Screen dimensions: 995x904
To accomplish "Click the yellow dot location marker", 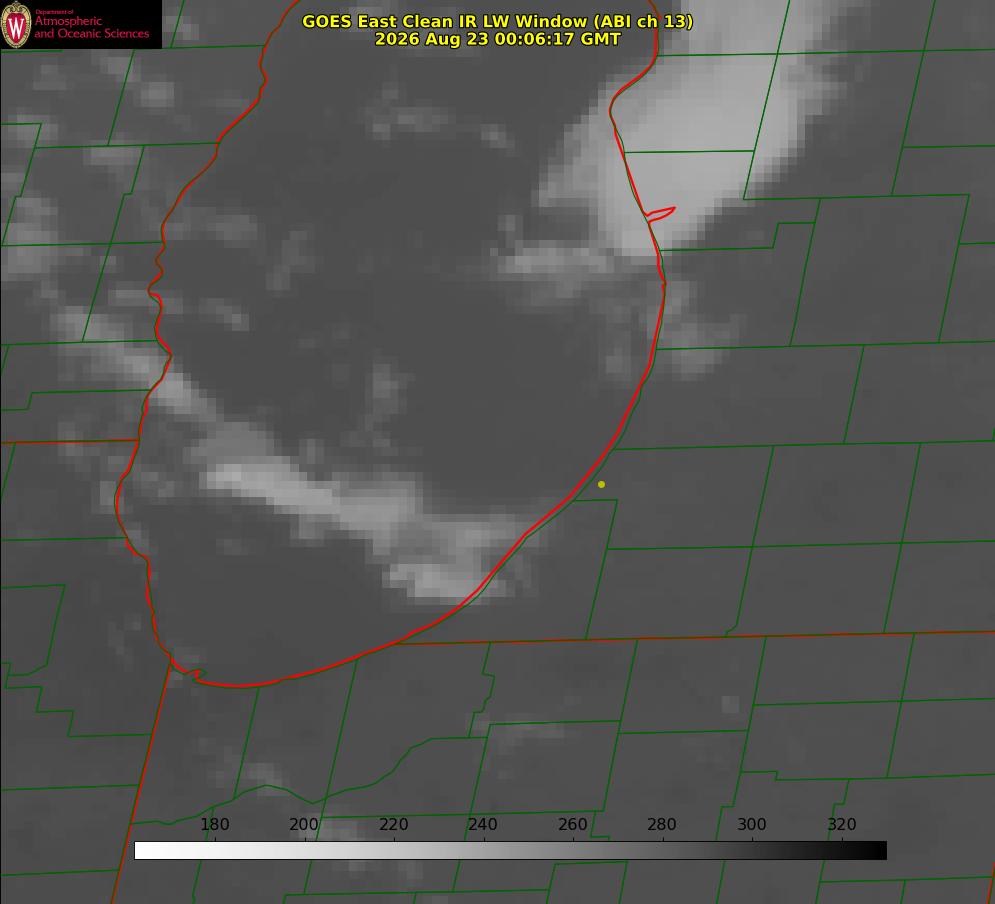I will click(x=601, y=484).
